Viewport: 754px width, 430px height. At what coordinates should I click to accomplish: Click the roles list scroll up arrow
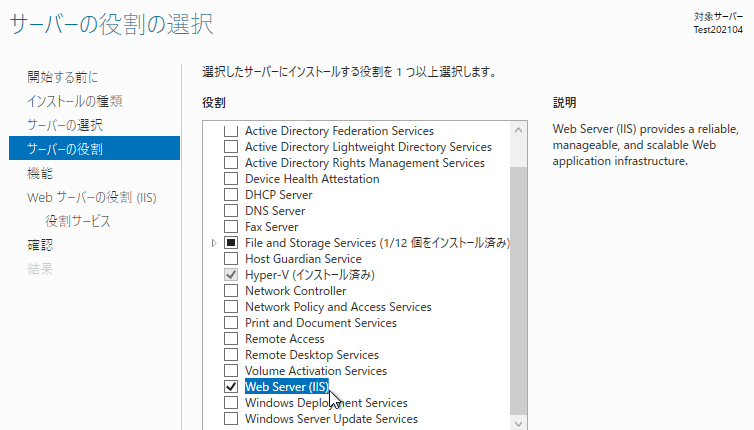[518, 130]
